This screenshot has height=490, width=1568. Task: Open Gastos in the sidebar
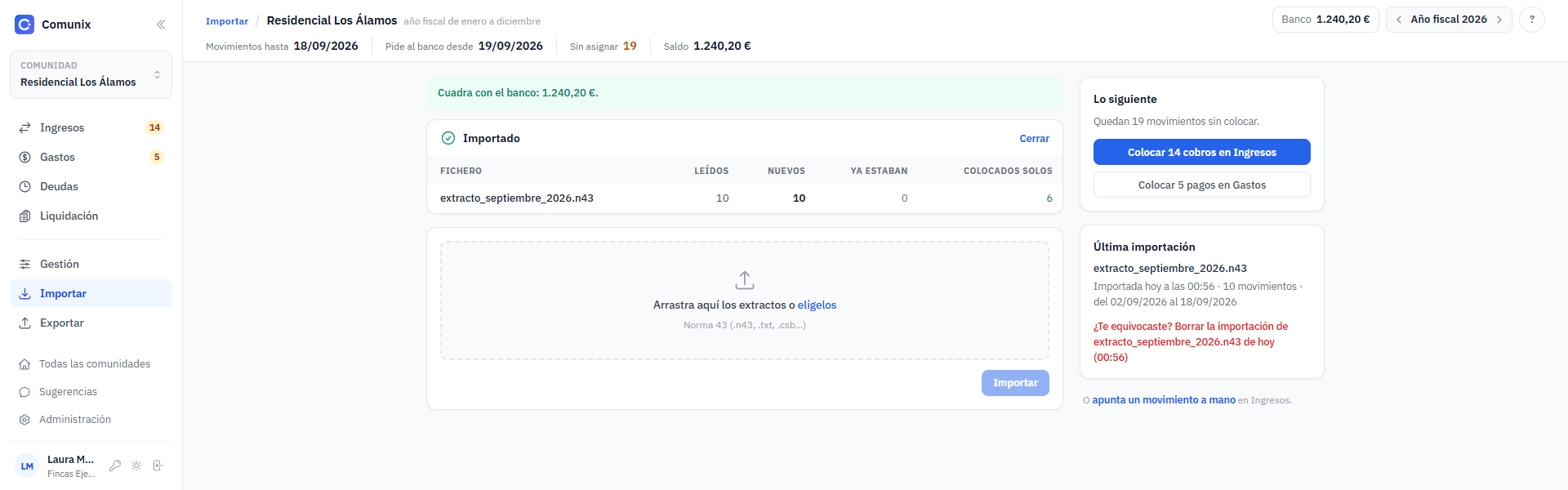[91, 157]
